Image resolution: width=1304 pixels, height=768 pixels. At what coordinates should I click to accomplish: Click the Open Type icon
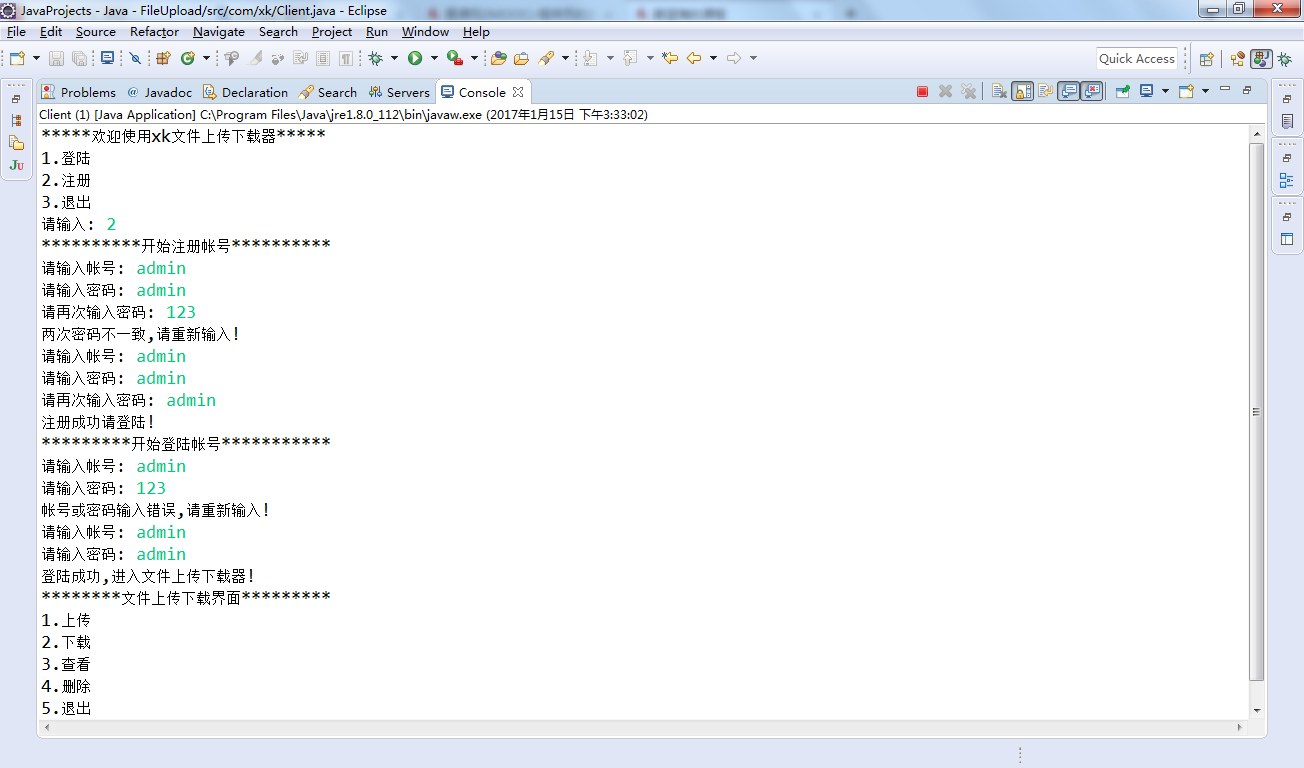[x=498, y=58]
